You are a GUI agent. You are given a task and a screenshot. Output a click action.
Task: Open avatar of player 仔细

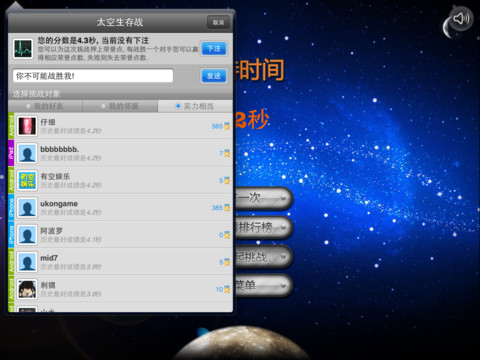click(x=27, y=126)
